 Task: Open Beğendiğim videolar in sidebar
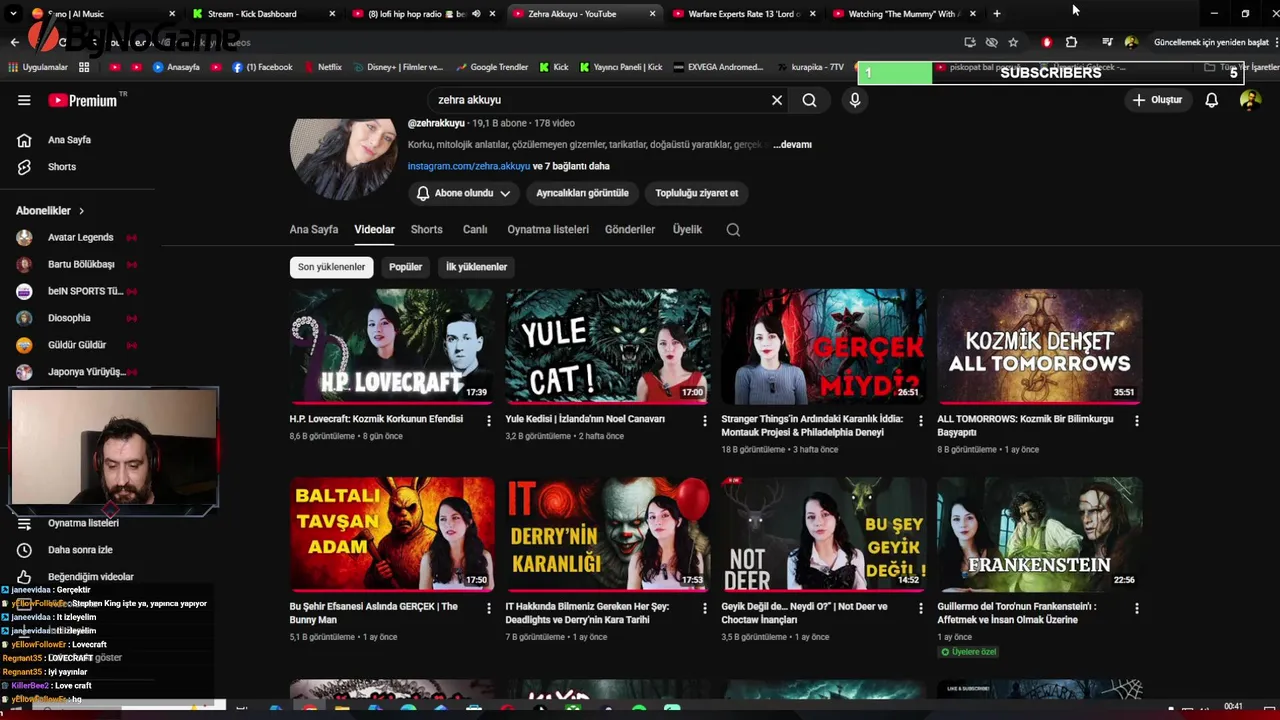[x=90, y=577]
